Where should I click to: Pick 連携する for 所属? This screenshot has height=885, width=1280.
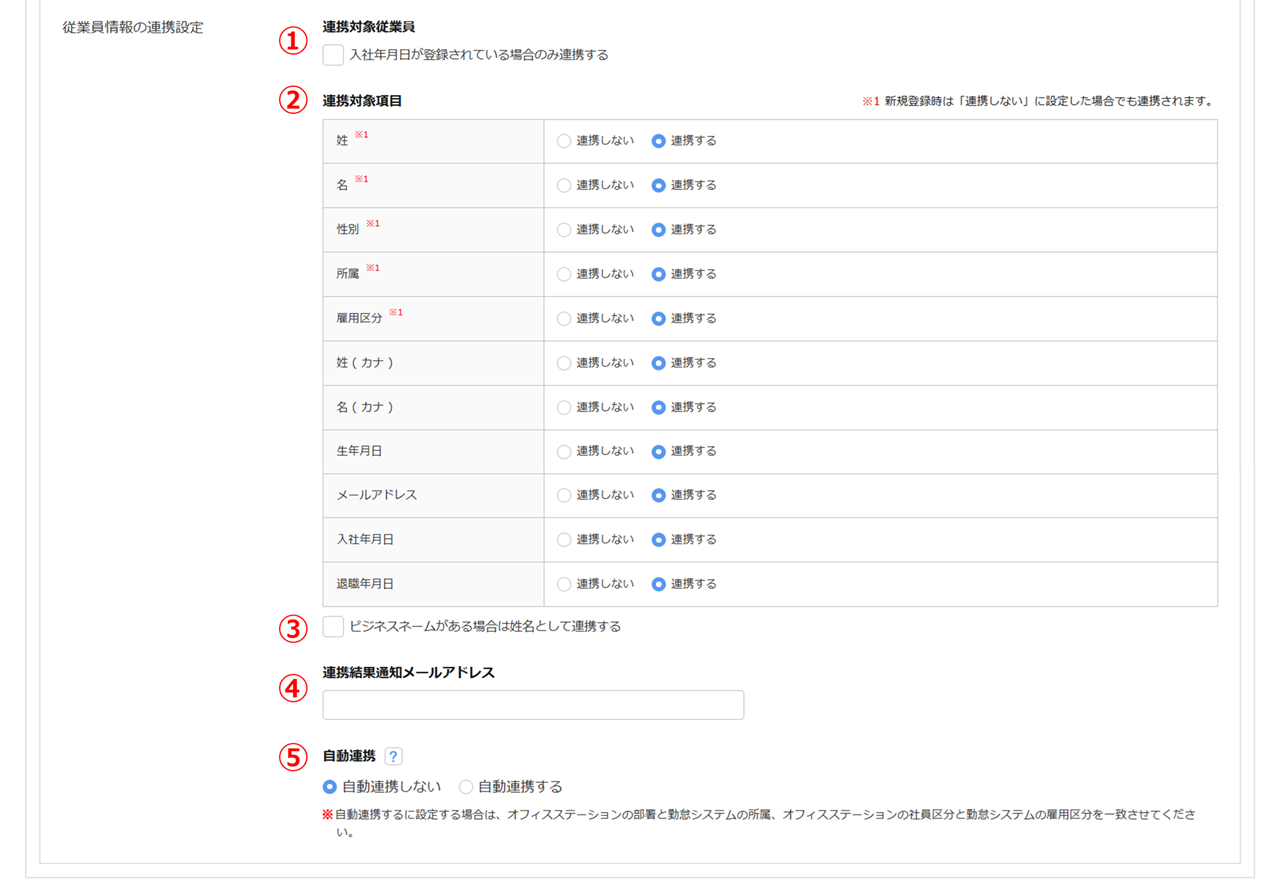pos(658,274)
